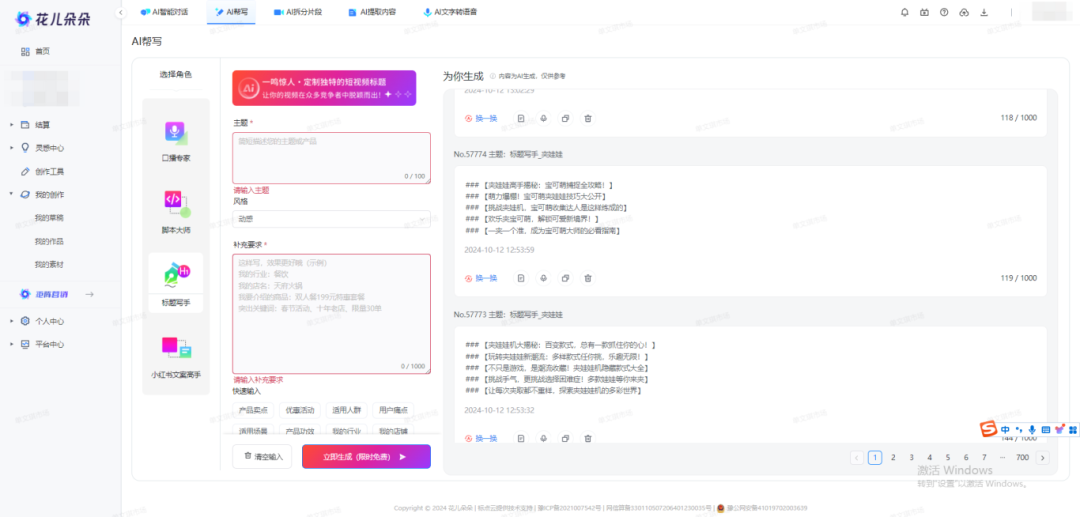Click the 一鸣惊人 banner
Image resolution: width=1080 pixels, height=517 pixels.
324,87
